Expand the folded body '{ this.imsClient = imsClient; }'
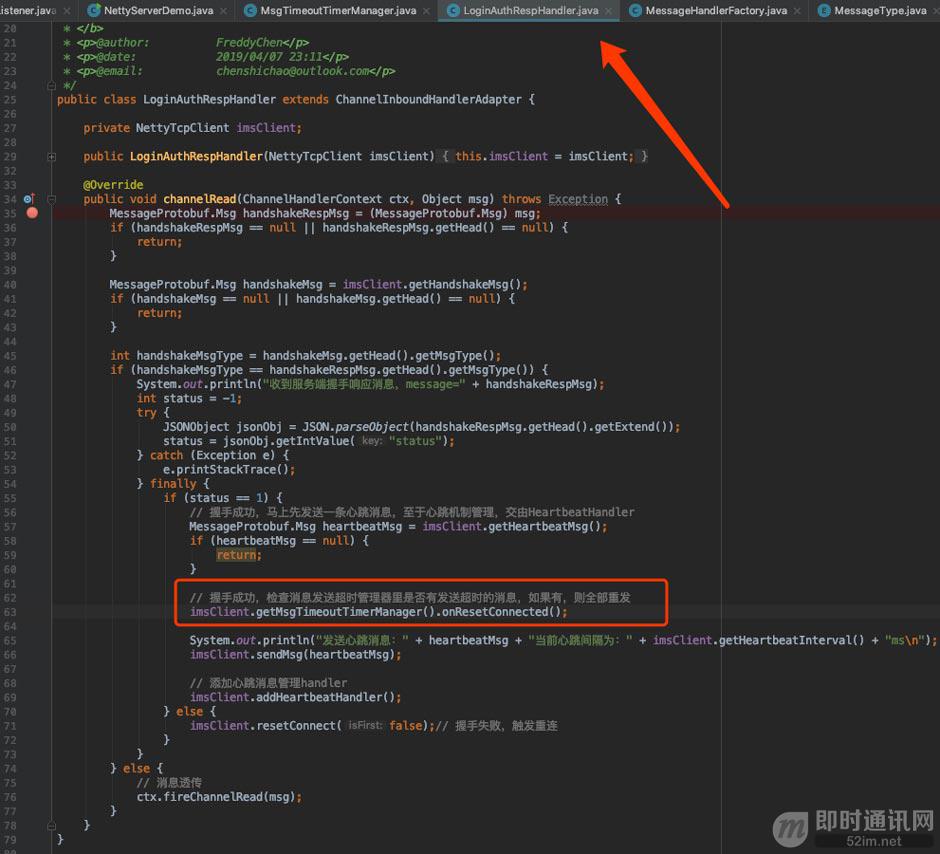The height and width of the screenshot is (854, 940). point(545,156)
